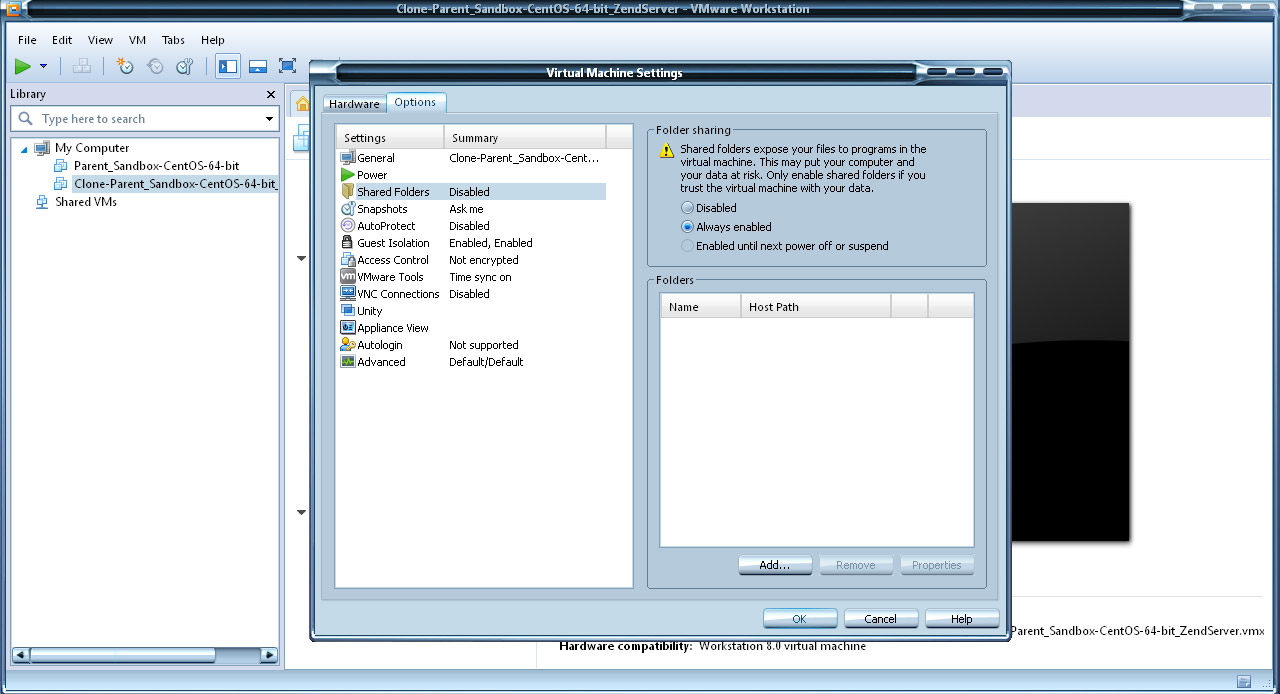Switch to the Options tab
Viewport: 1280px width, 694px height.
(x=415, y=102)
